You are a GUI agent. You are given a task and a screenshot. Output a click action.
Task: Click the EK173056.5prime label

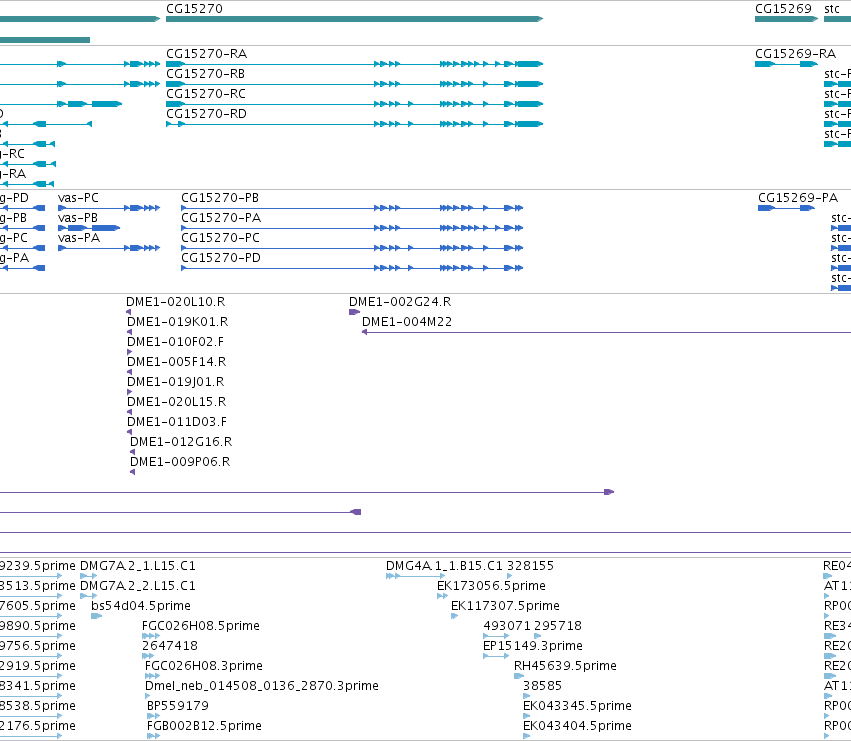point(491,586)
